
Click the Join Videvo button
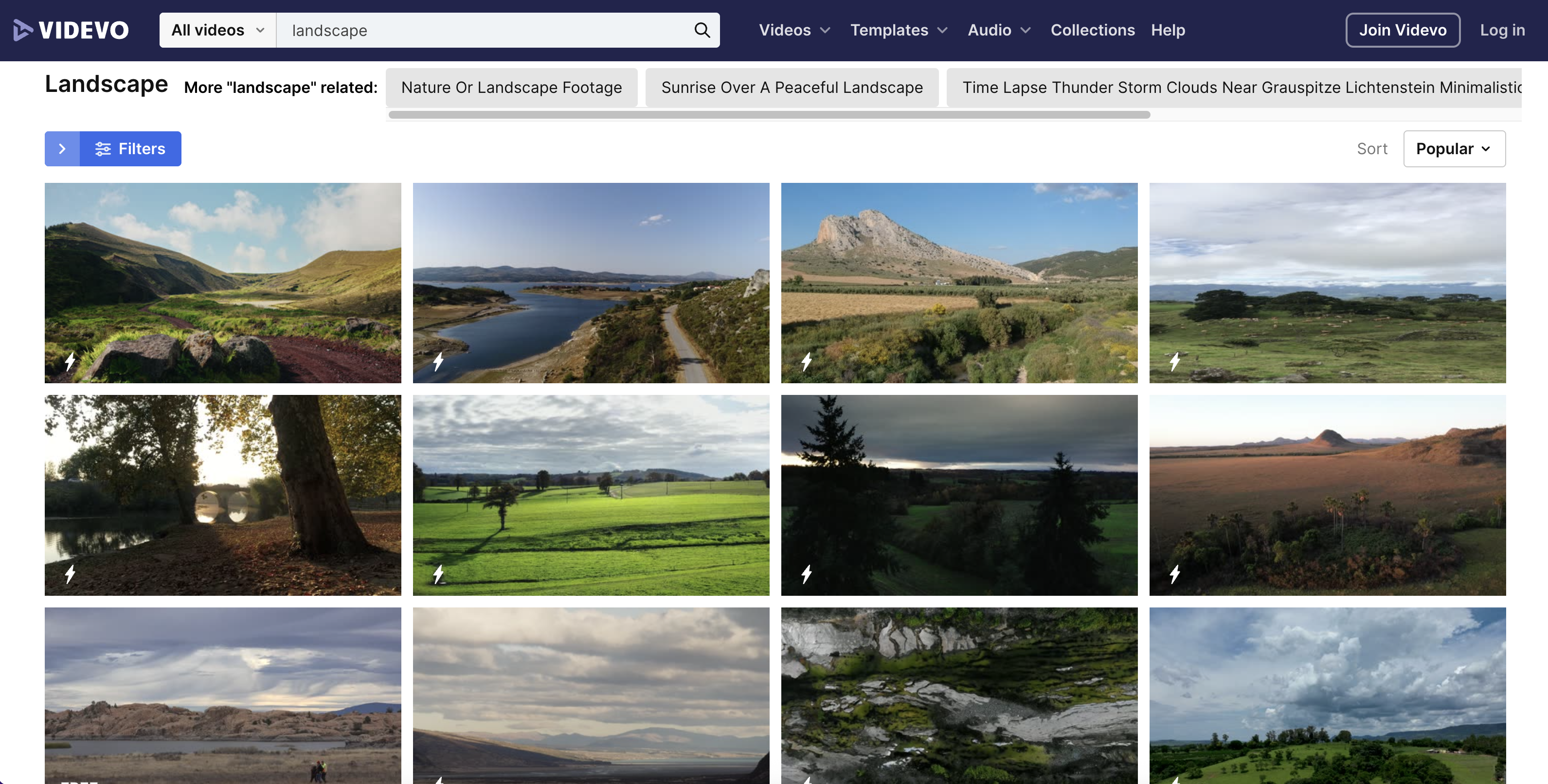pyautogui.click(x=1403, y=30)
